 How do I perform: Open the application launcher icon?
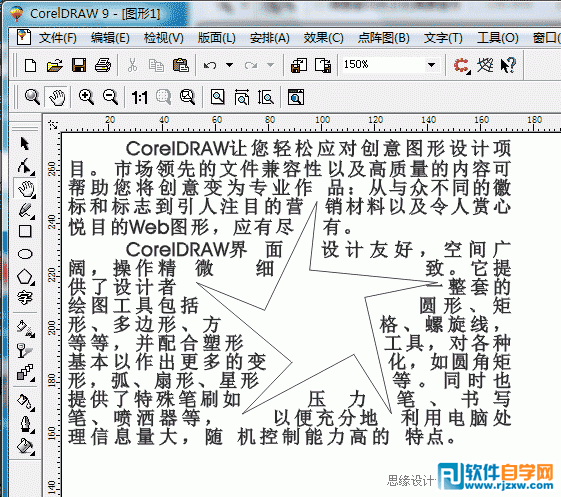click(462, 66)
